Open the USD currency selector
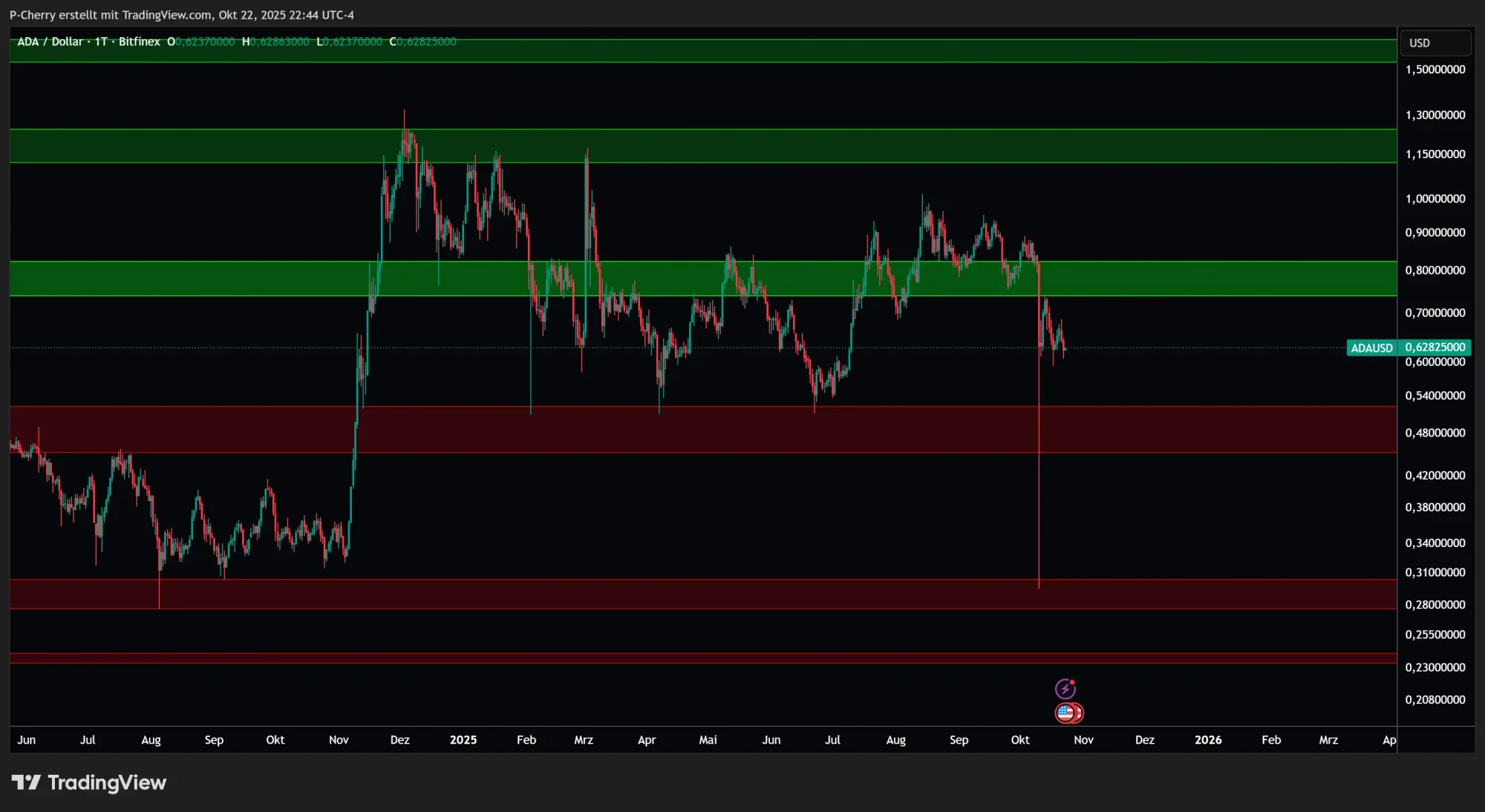 pos(1434,43)
